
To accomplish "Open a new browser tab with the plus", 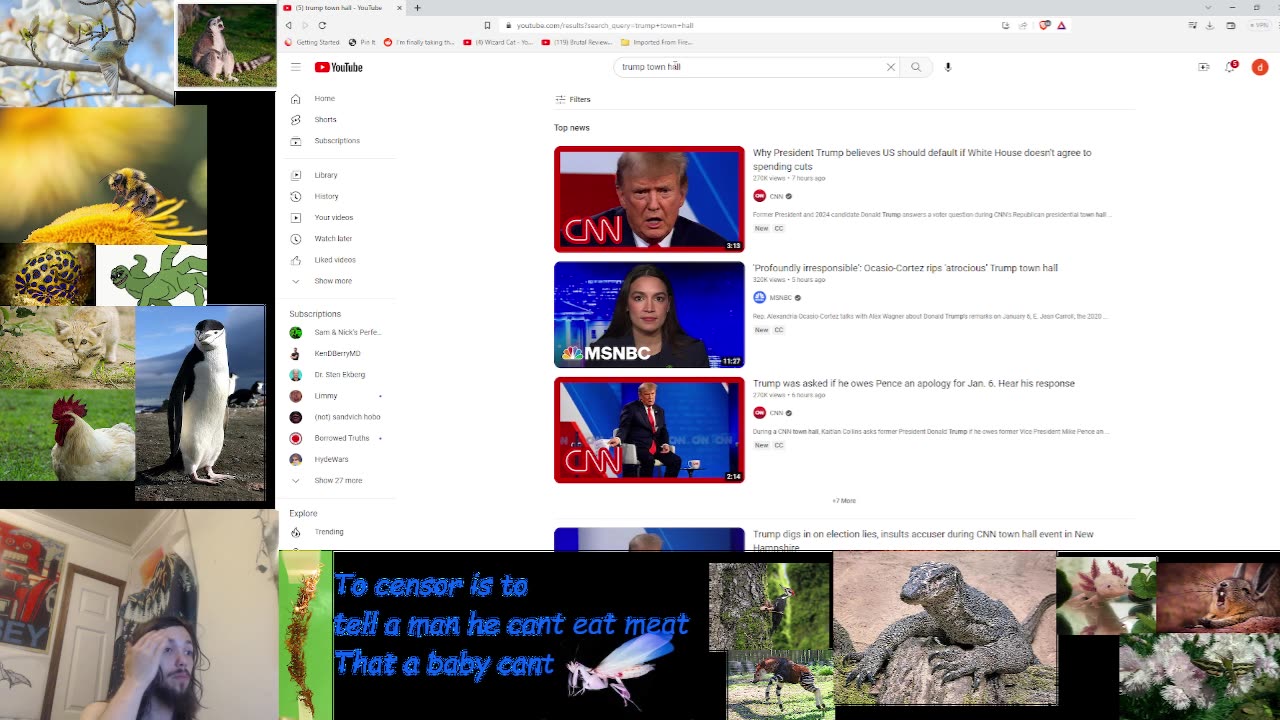I will 417,7.
